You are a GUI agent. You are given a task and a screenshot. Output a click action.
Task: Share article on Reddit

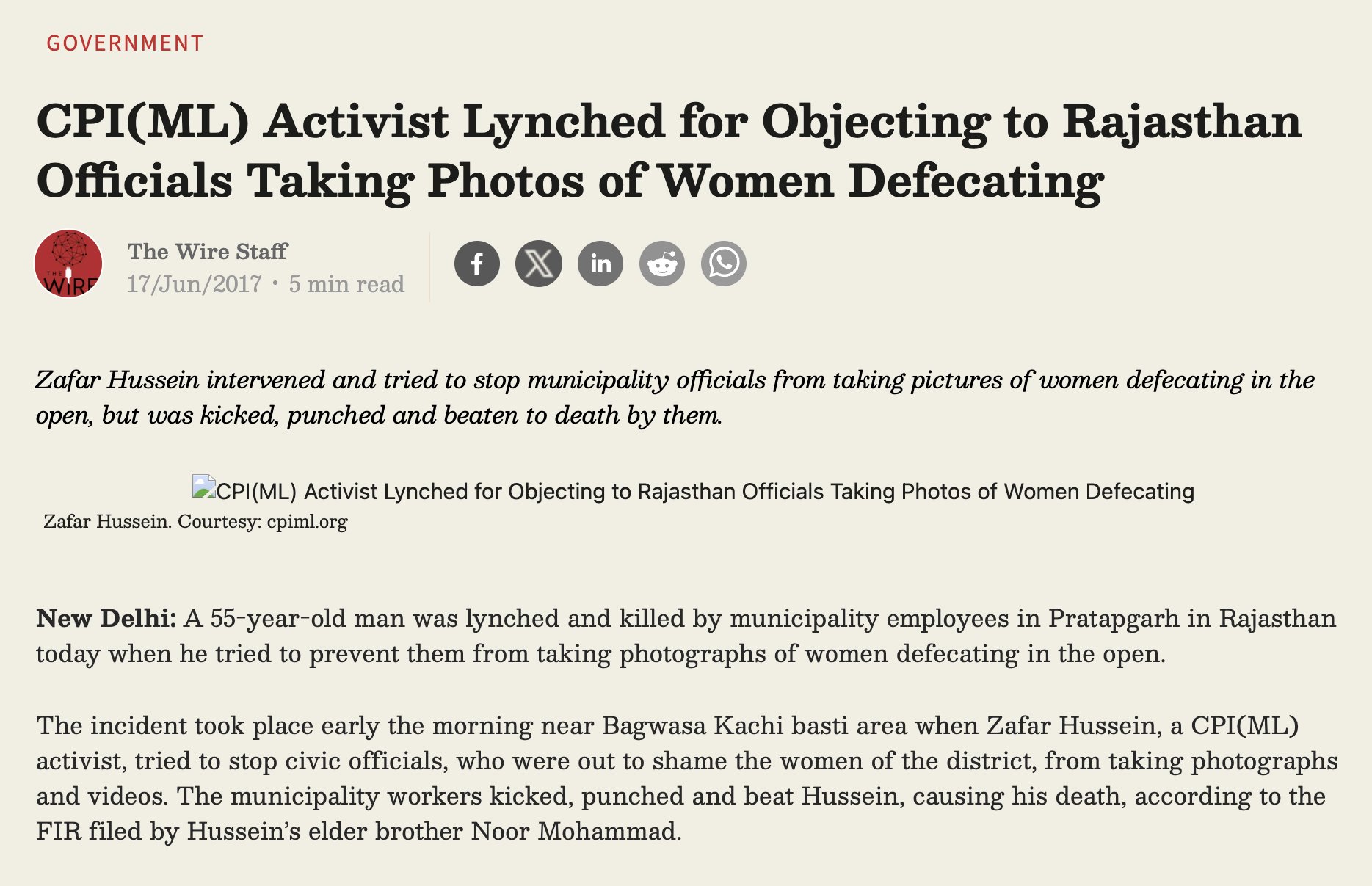click(662, 264)
